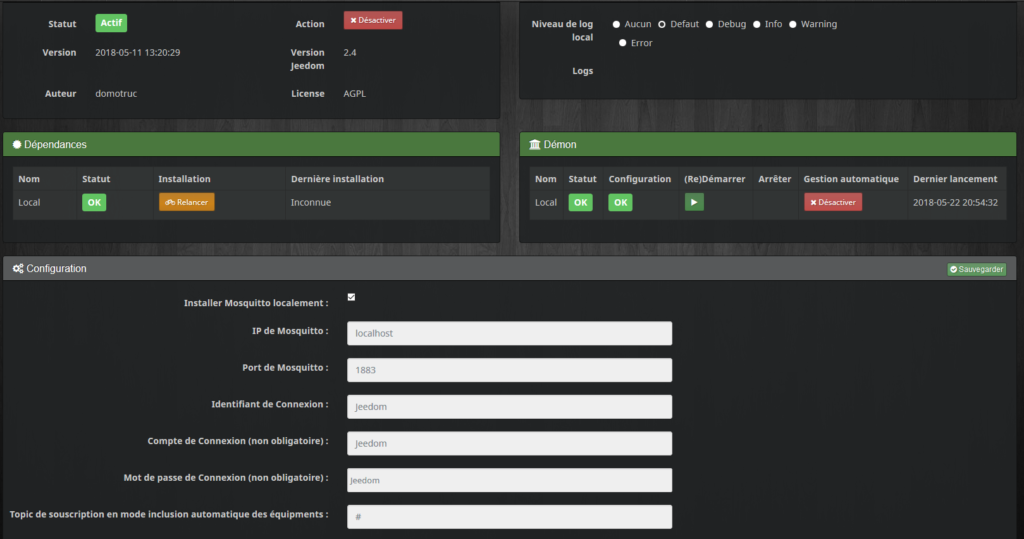This screenshot has width=1024, height=539.
Task: Click the circle icon beside Dépendances title
Action: pos(17,145)
